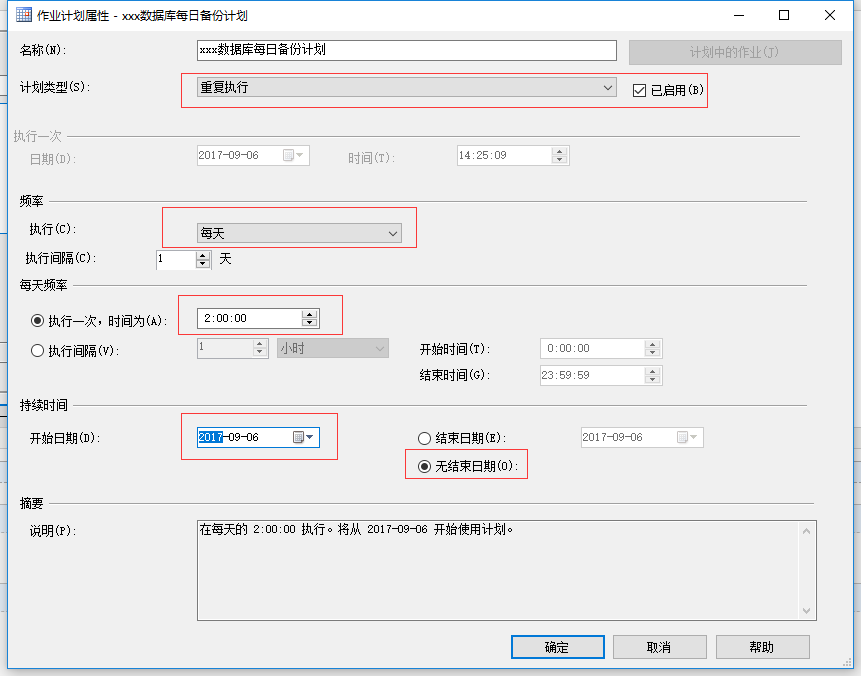This screenshot has height=676, width=861.
Task: Maximize the schedule properties window
Action: pos(784,15)
